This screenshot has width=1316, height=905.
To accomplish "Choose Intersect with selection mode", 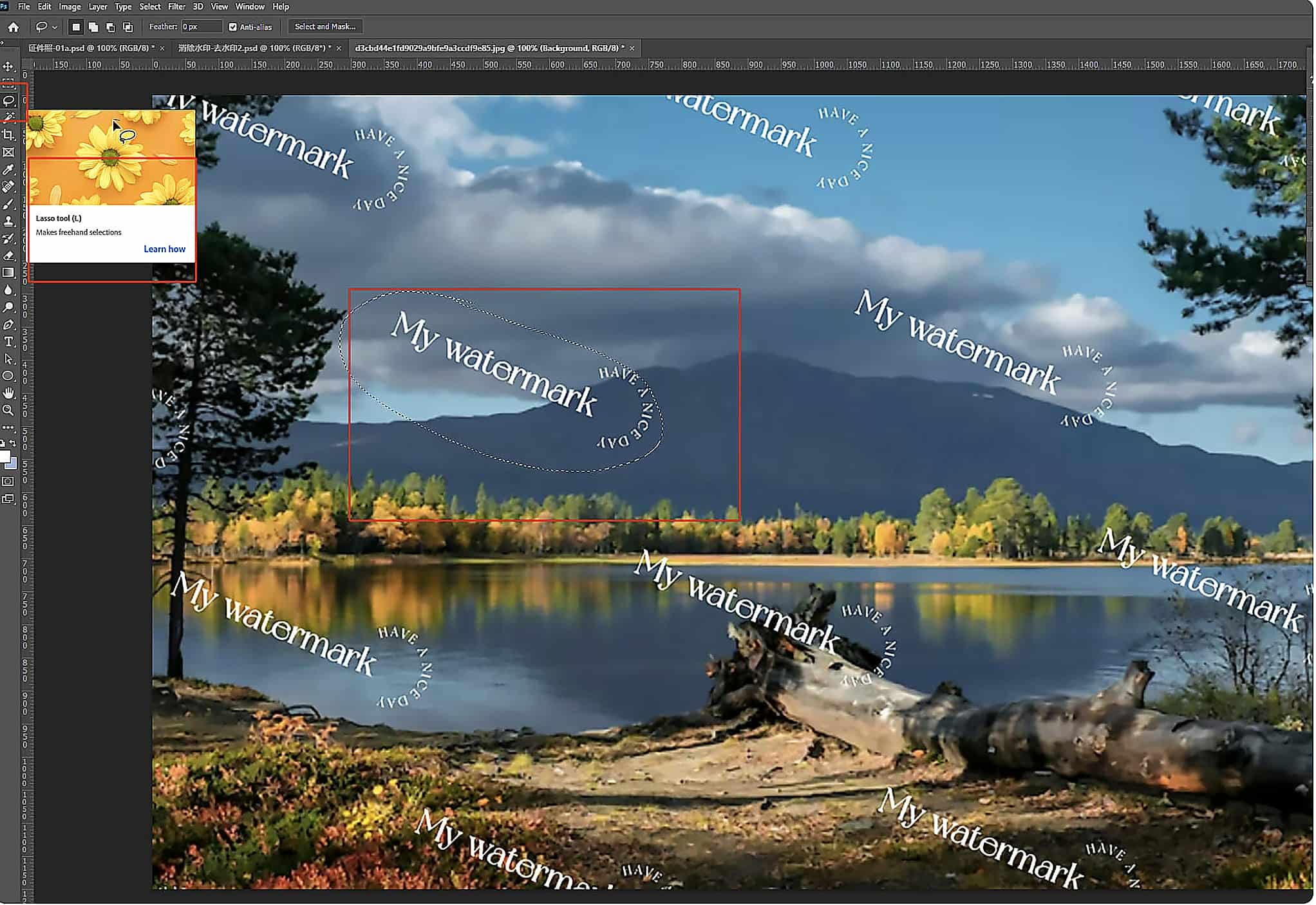I will coord(128,27).
